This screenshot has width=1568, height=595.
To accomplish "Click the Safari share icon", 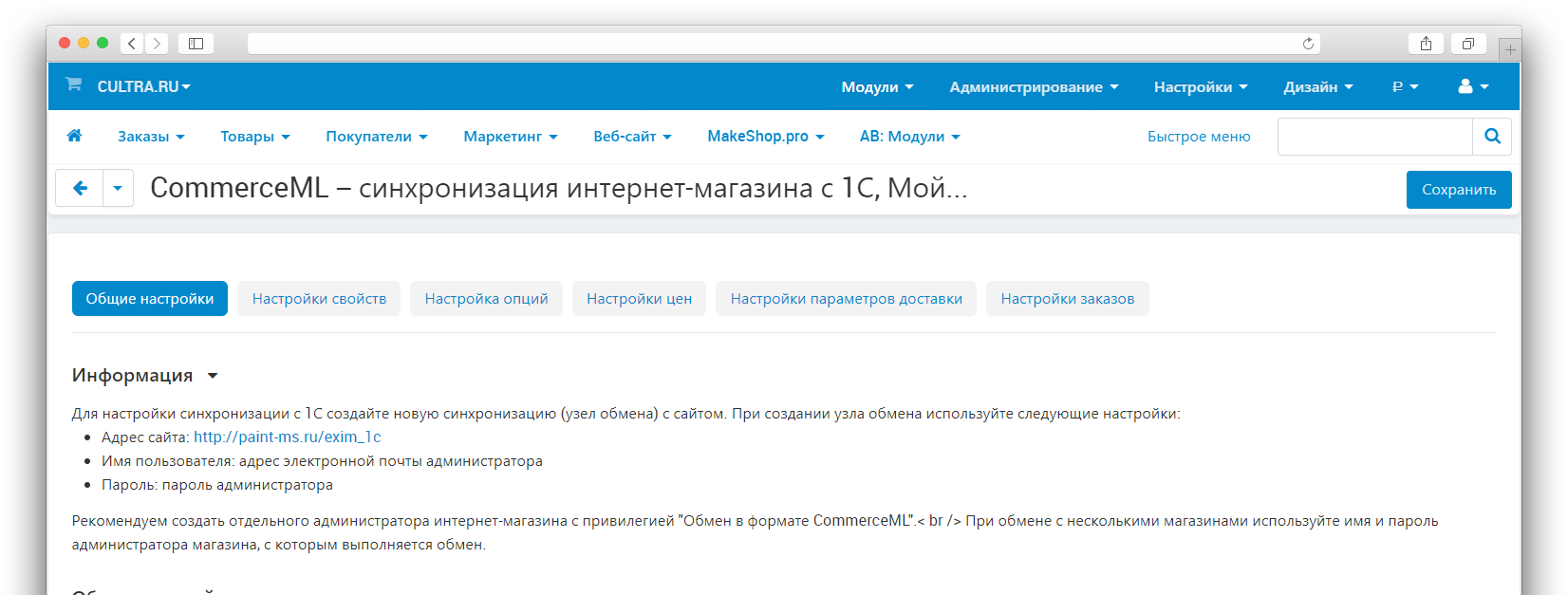I will tap(1426, 44).
